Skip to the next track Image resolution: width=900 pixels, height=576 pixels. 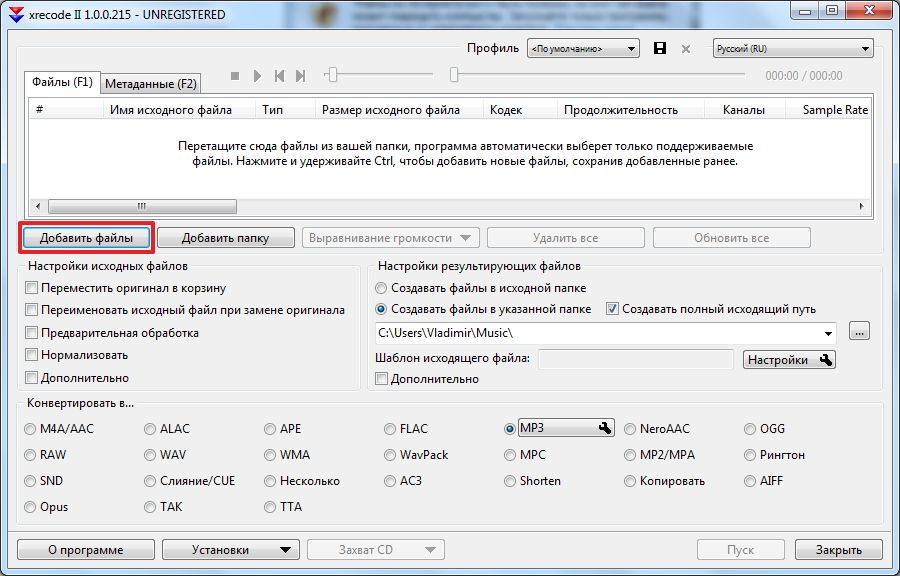pos(300,76)
